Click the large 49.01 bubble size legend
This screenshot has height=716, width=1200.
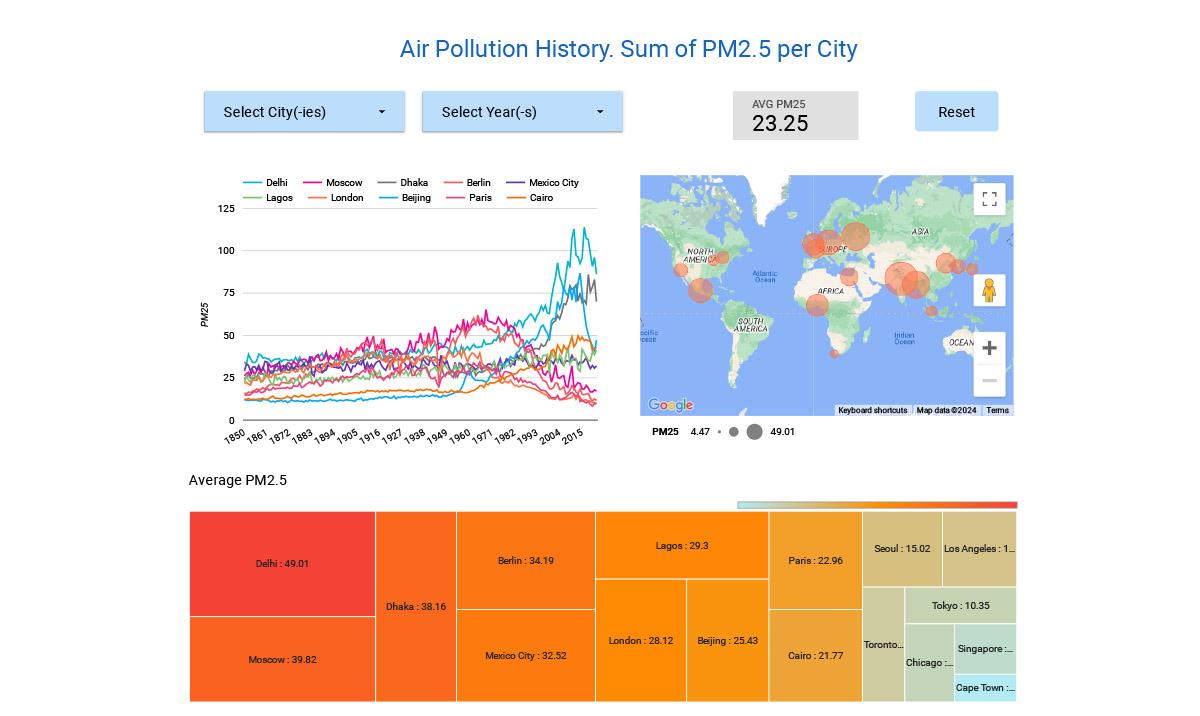754,432
